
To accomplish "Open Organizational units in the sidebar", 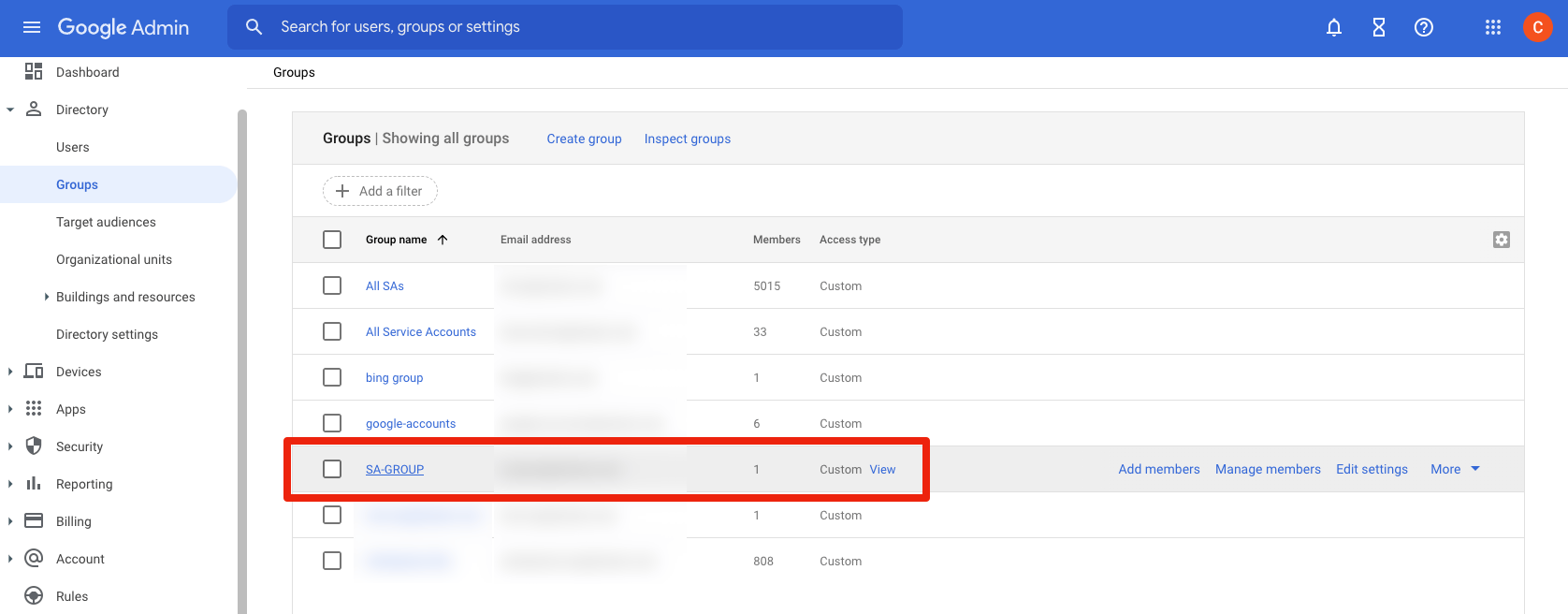I will 114,259.
